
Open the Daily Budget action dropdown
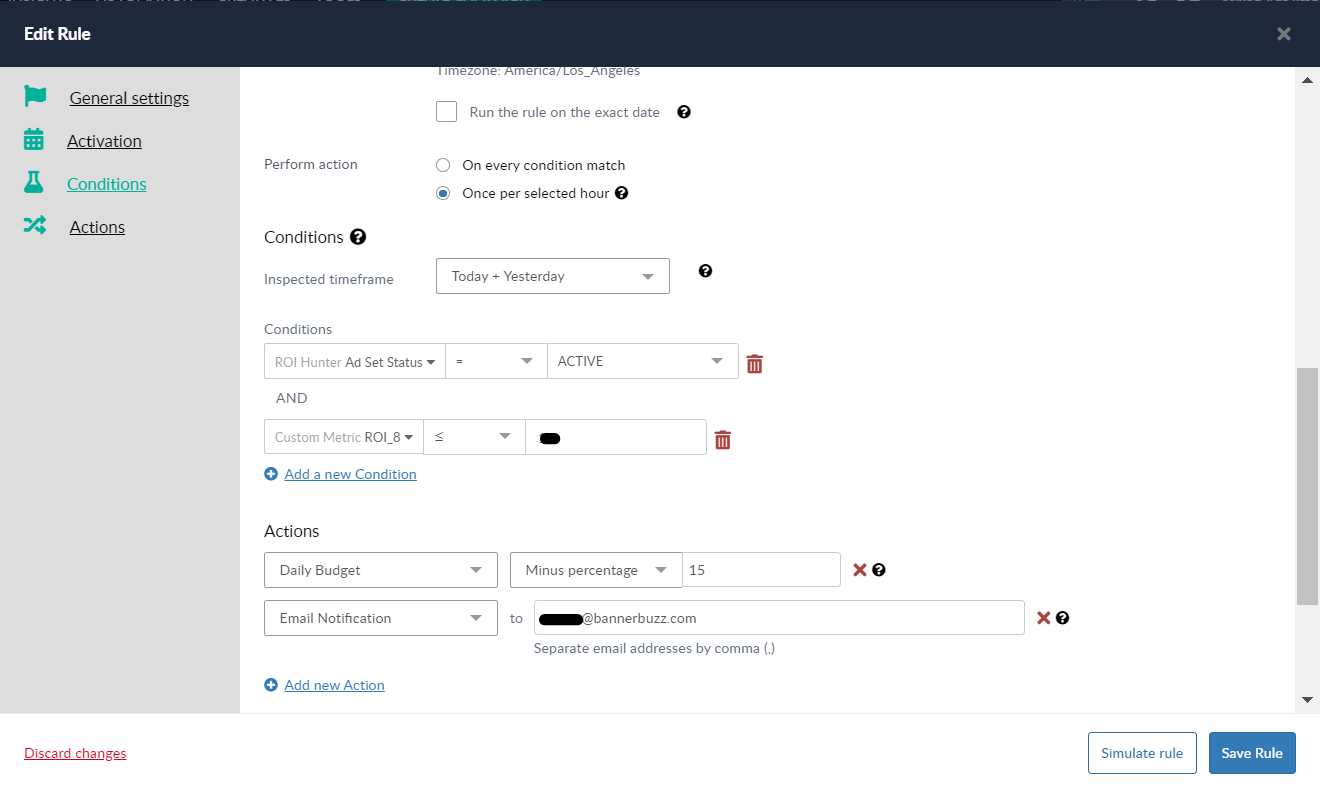(x=381, y=570)
